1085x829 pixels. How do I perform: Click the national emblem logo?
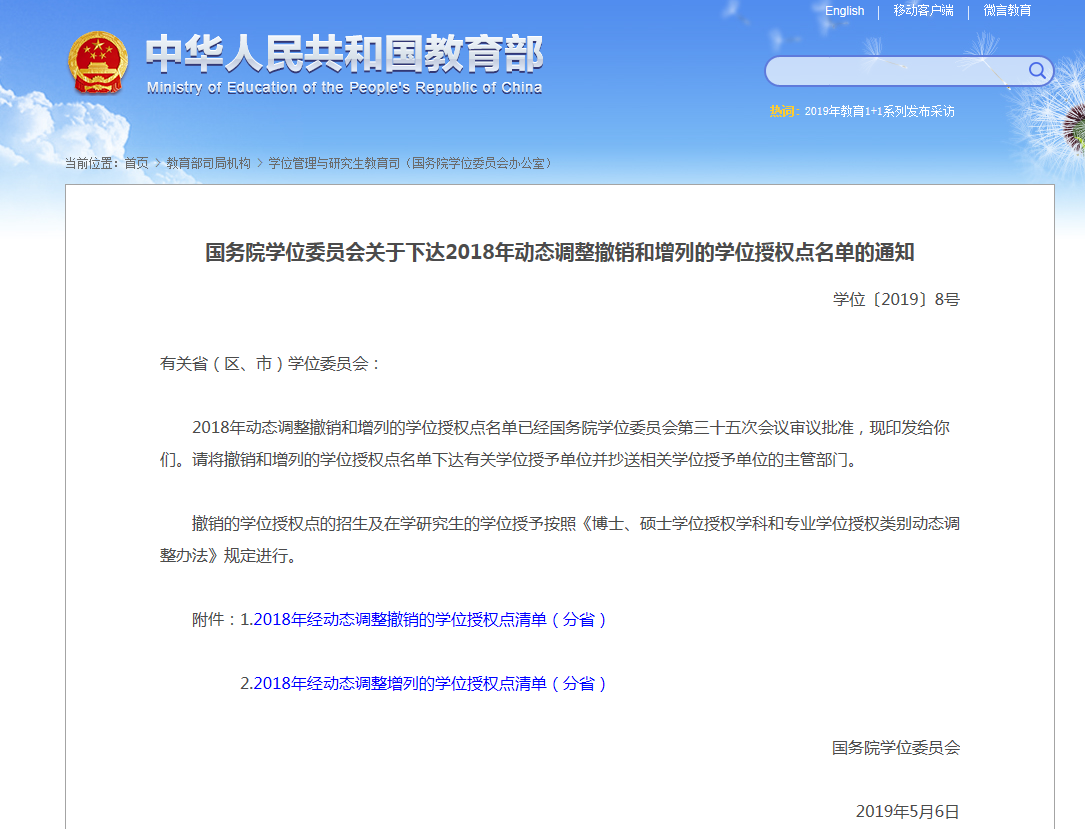click(98, 63)
